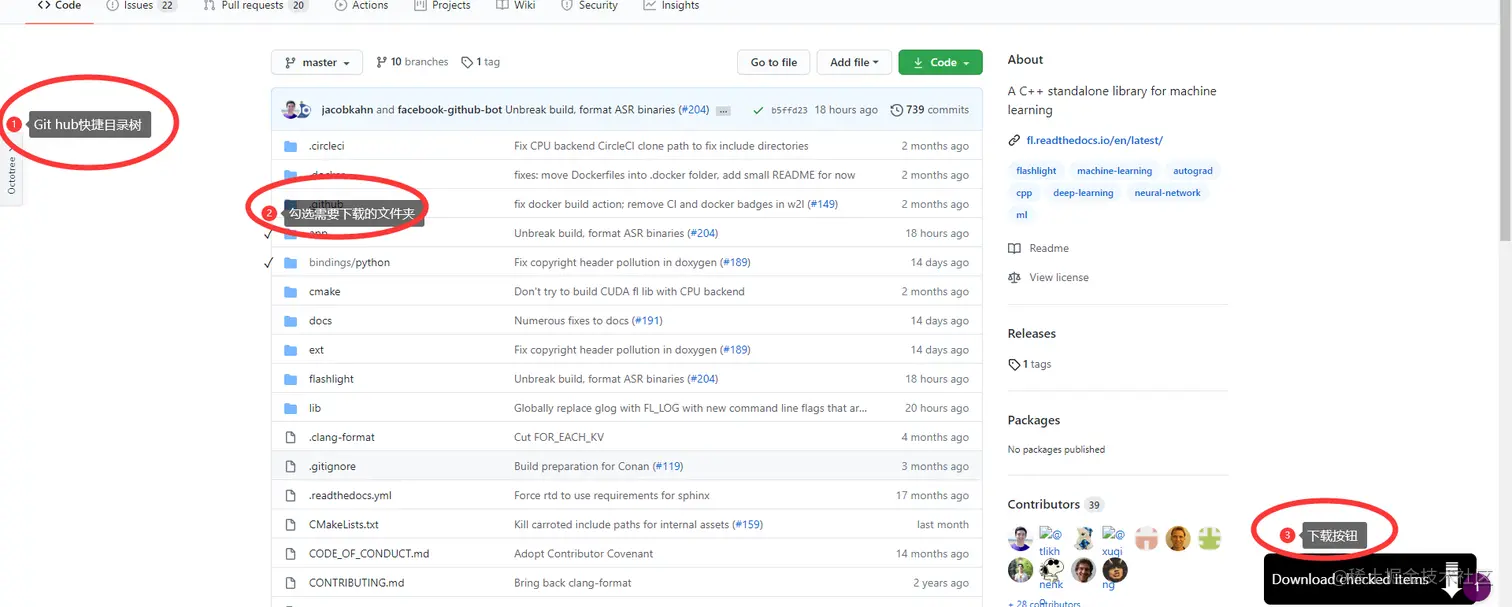Uncheck the app folder checkmark
The height and width of the screenshot is (607, 1512).
tap(268, 234)
